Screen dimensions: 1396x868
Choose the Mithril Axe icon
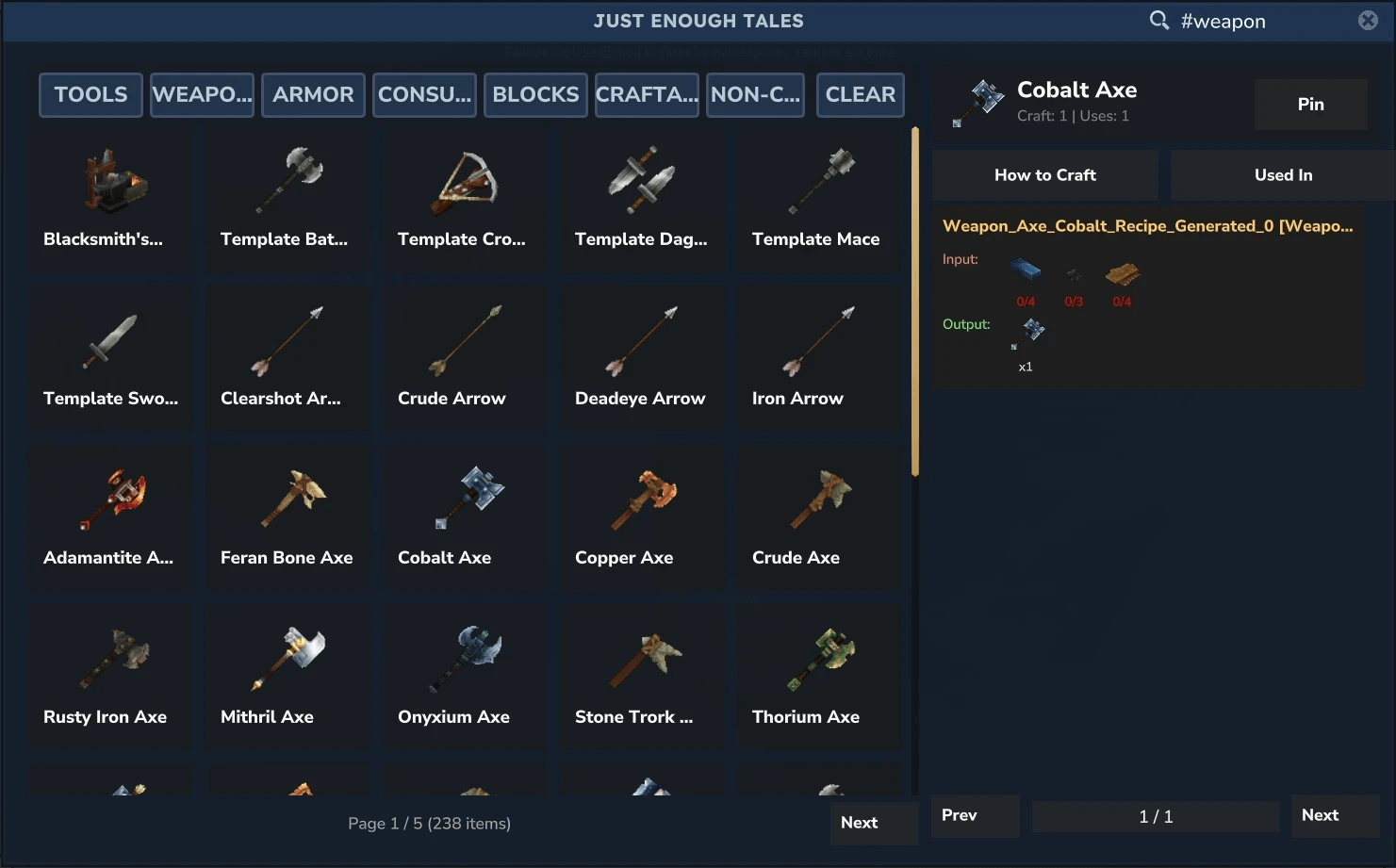[289, 657]
